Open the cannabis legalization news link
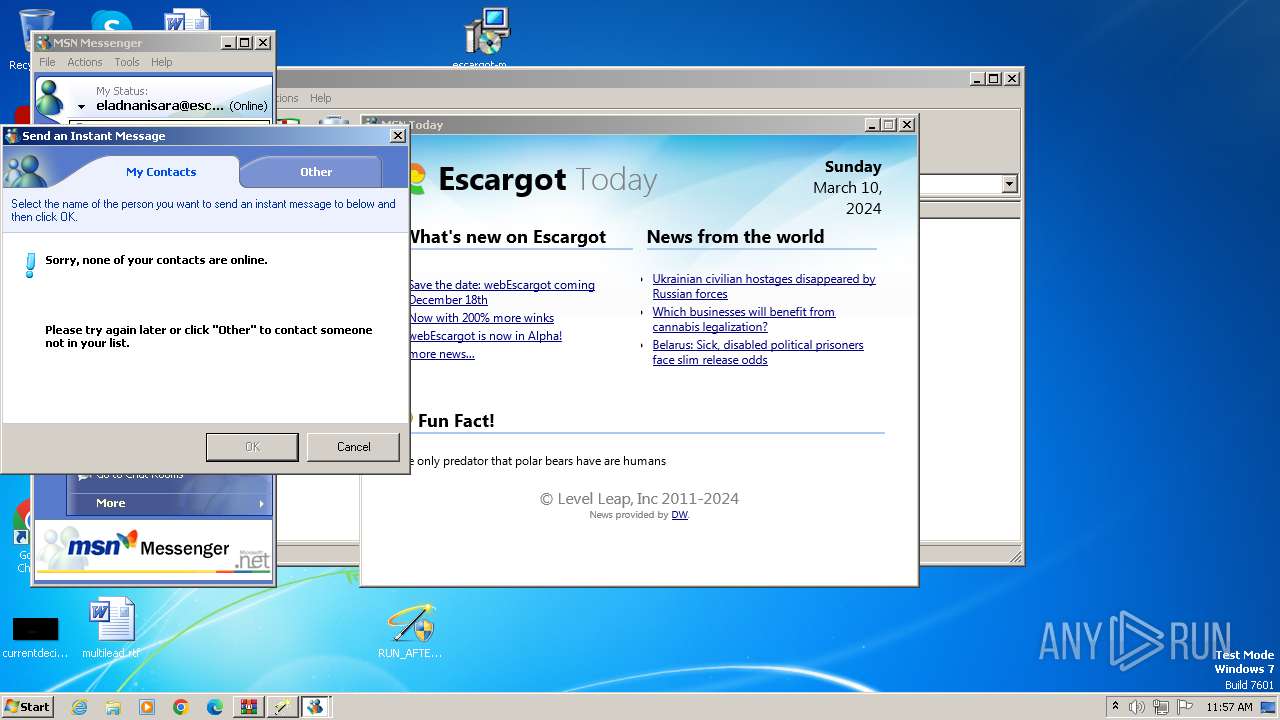 743,319
